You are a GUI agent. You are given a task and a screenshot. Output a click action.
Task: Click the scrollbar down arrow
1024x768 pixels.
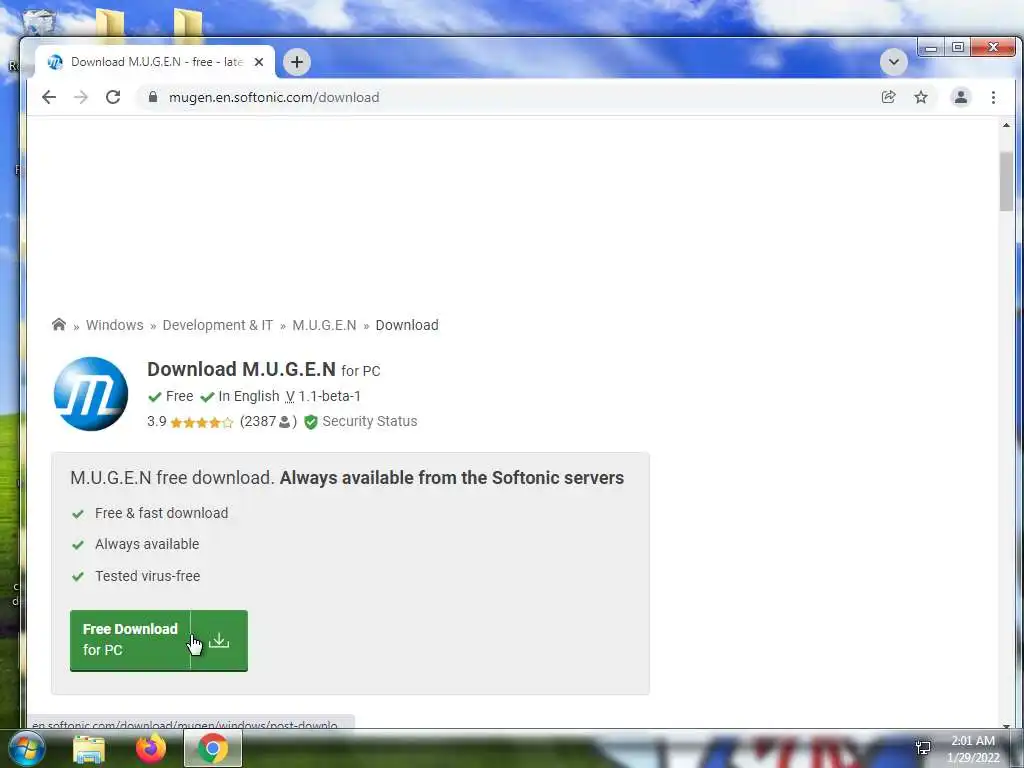point(1006,726)
